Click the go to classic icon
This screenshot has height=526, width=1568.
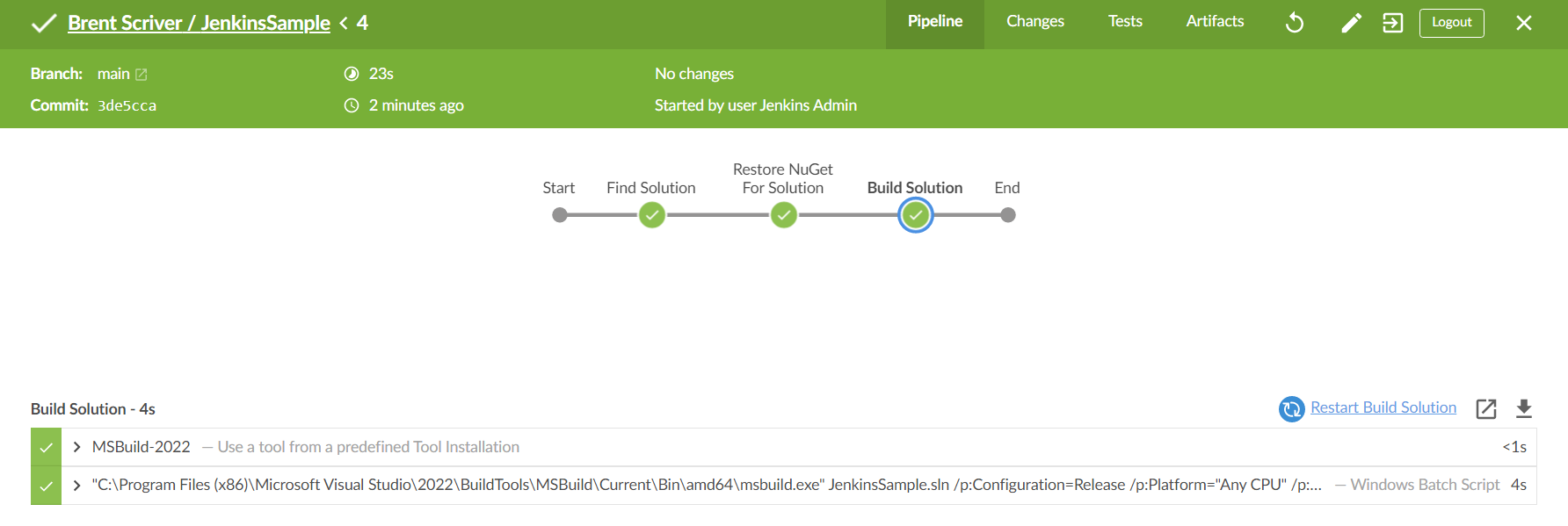point(1393,23)
